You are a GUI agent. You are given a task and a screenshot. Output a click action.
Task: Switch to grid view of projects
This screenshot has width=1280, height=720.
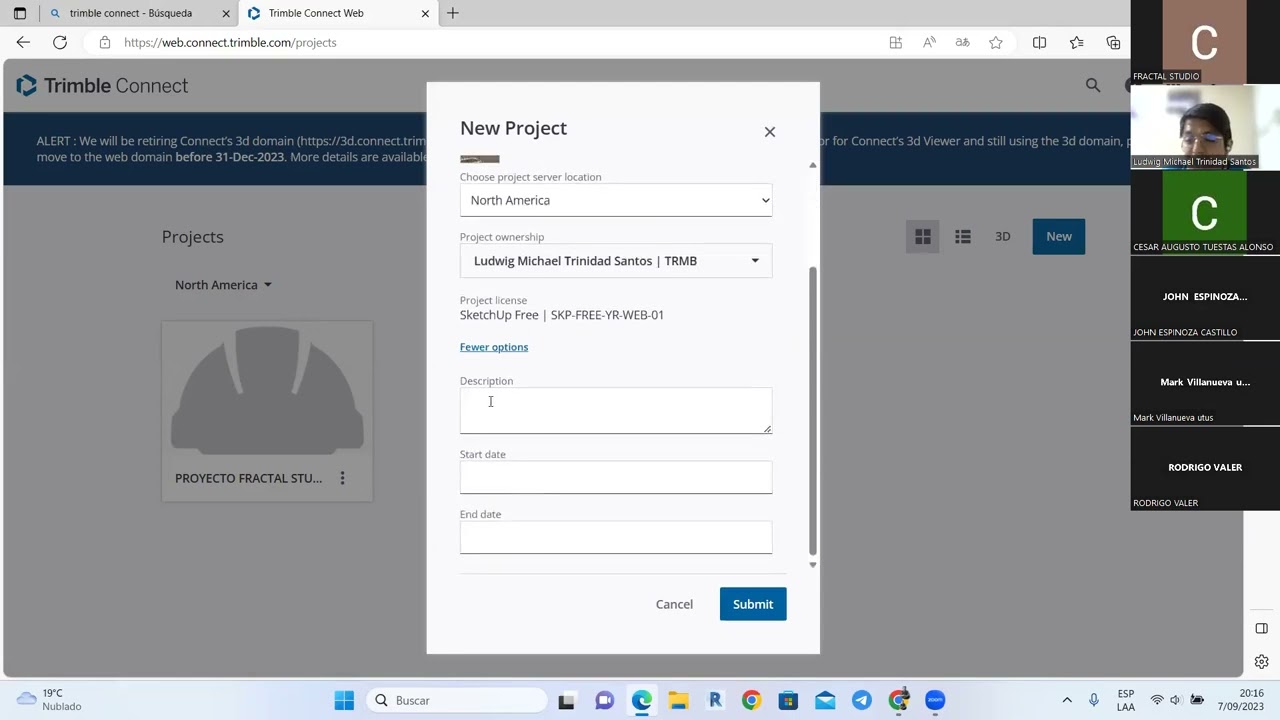click(x=923, y=237)
